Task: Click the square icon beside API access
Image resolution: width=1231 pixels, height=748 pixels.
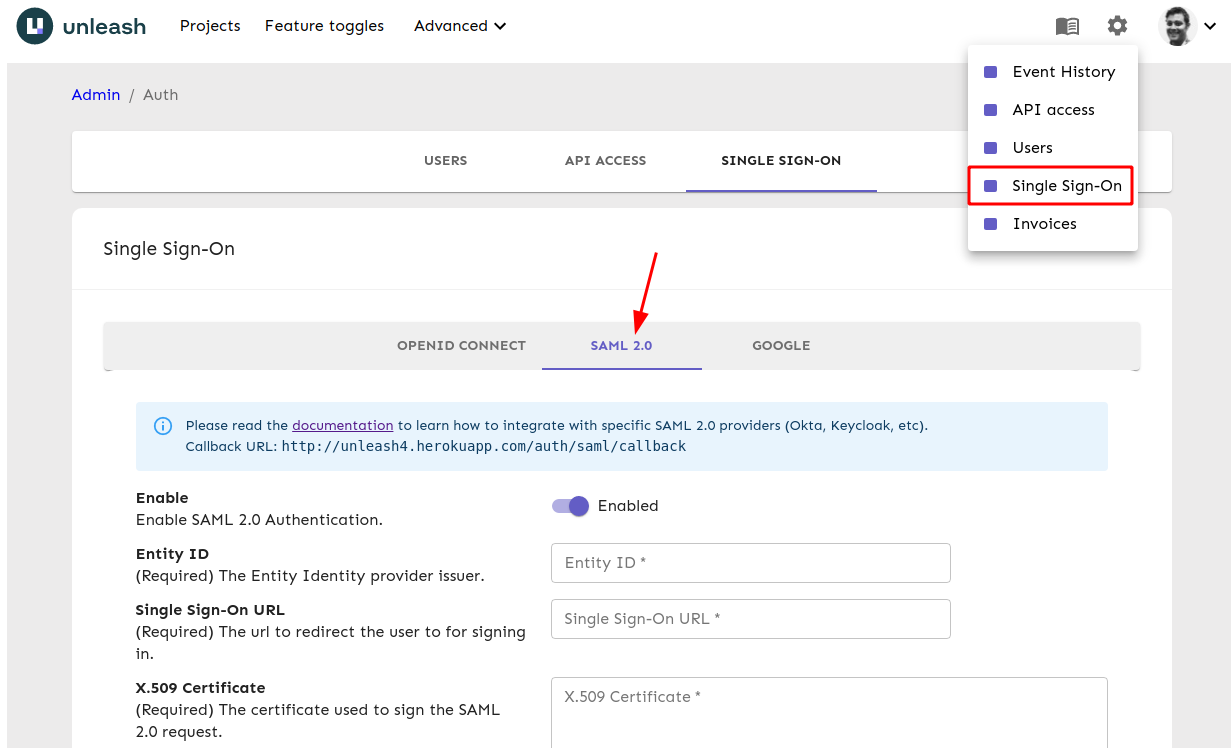Action: click(x=990, y=110)
